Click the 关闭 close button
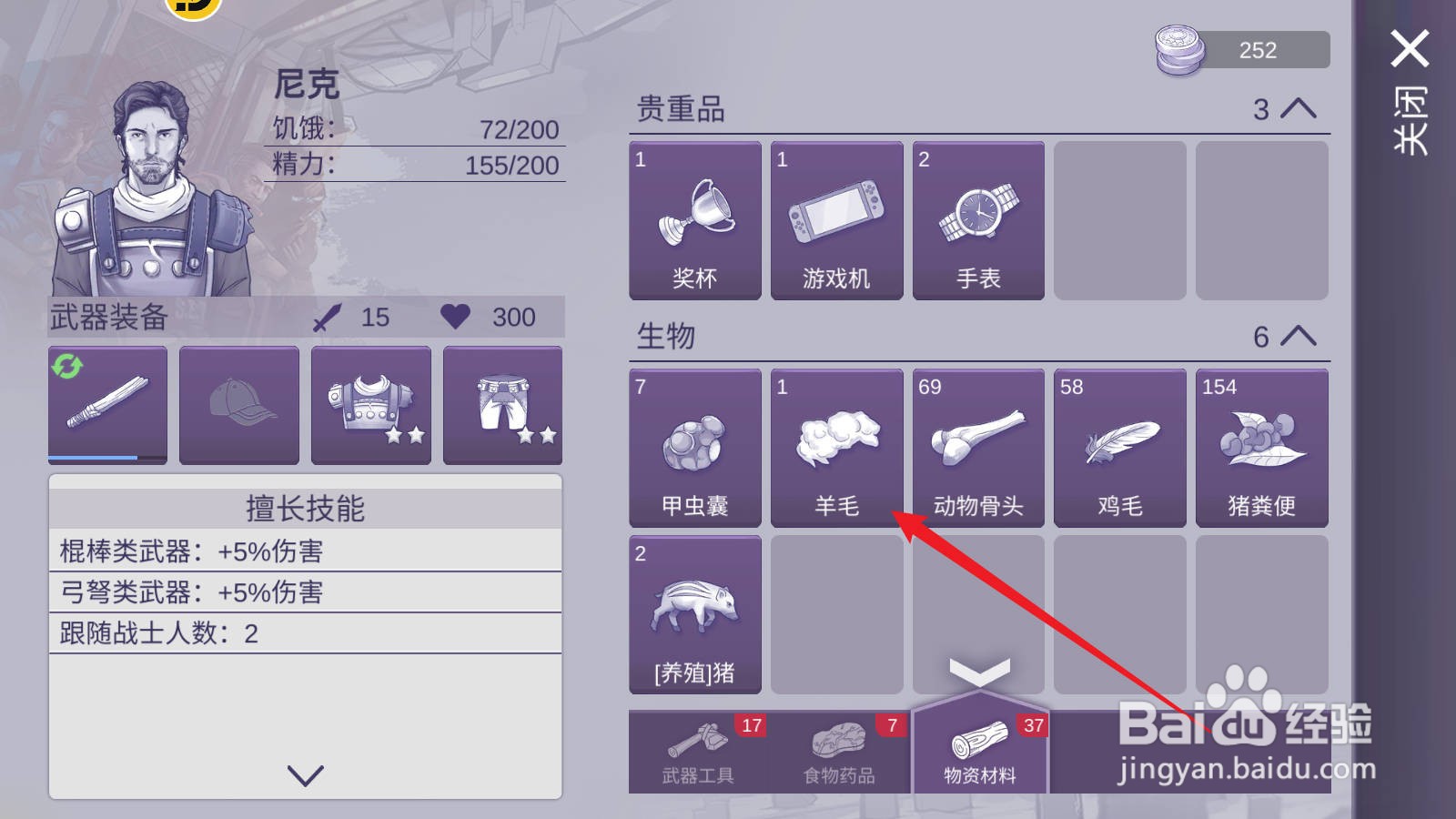Image resolution: width=1456 pixels, height=819 pixels. [x=1410, y=91]
